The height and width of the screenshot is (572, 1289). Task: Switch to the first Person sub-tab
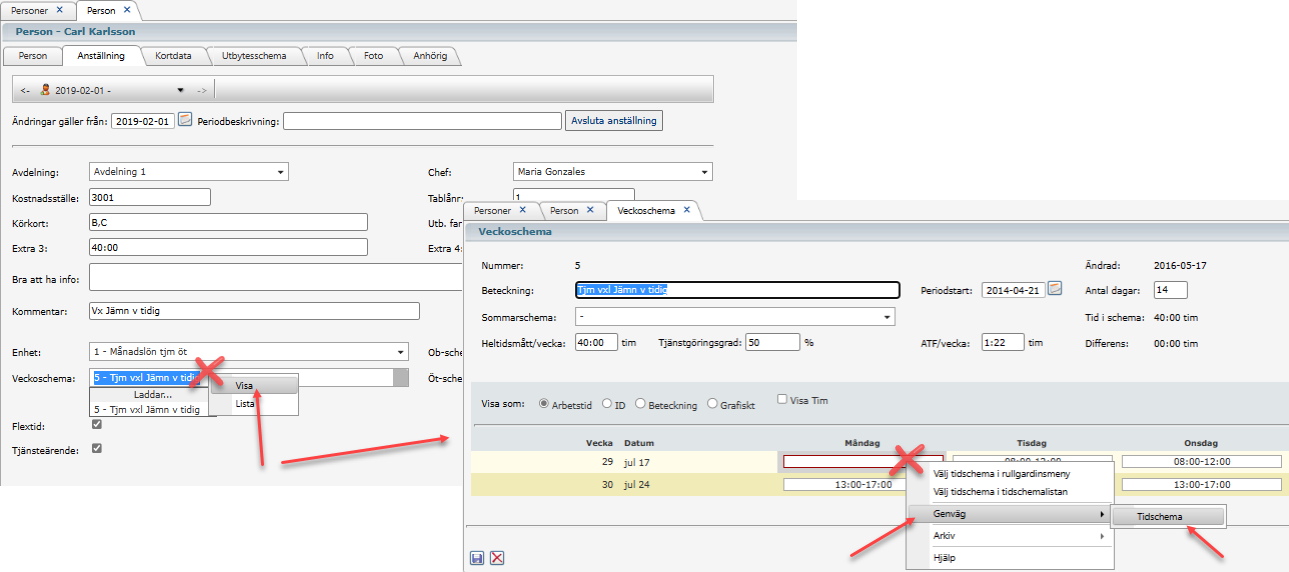click(x=33, y=56)
